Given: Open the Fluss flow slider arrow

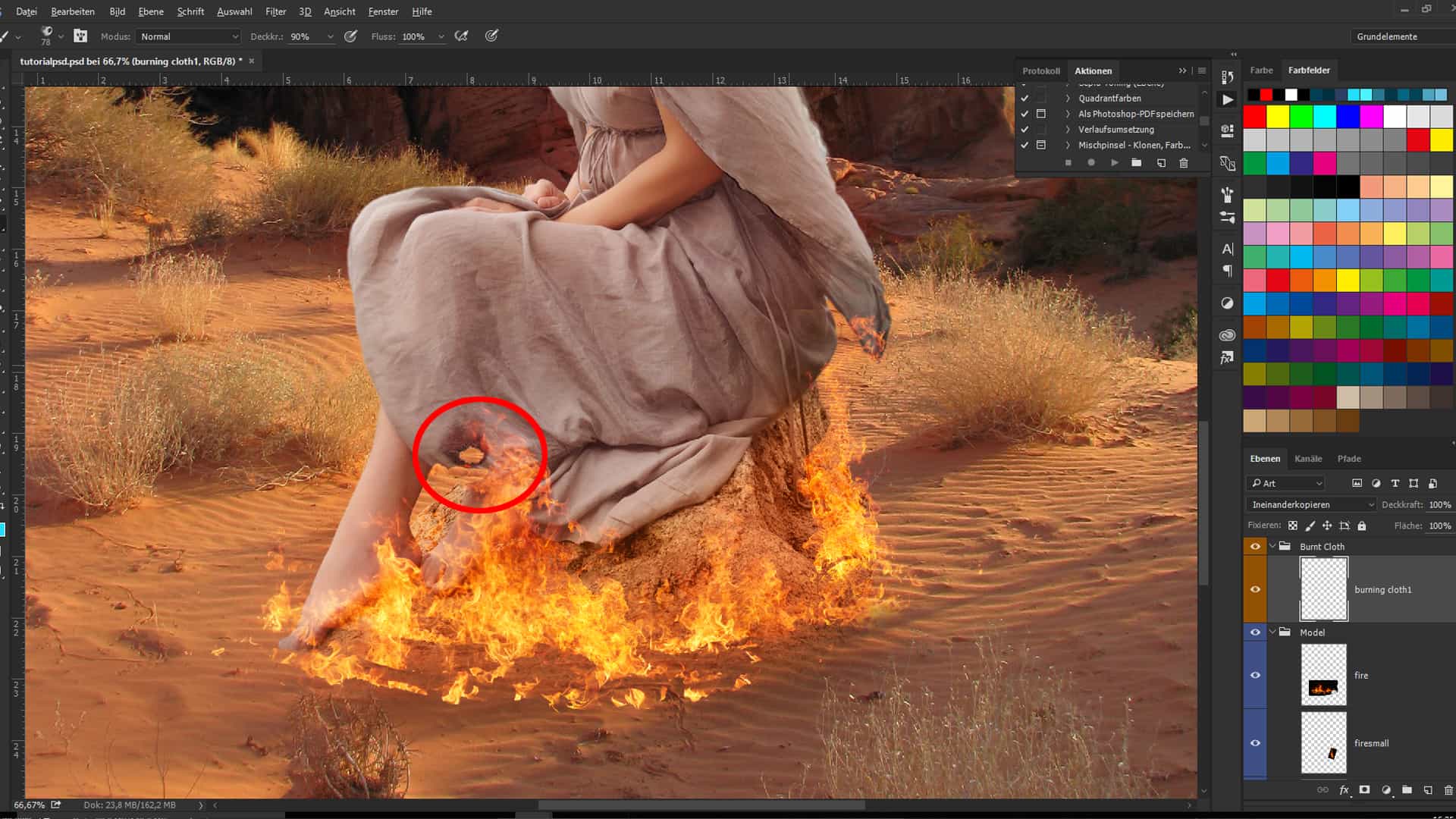Looking at the screenshot, I should click(441, 36).
